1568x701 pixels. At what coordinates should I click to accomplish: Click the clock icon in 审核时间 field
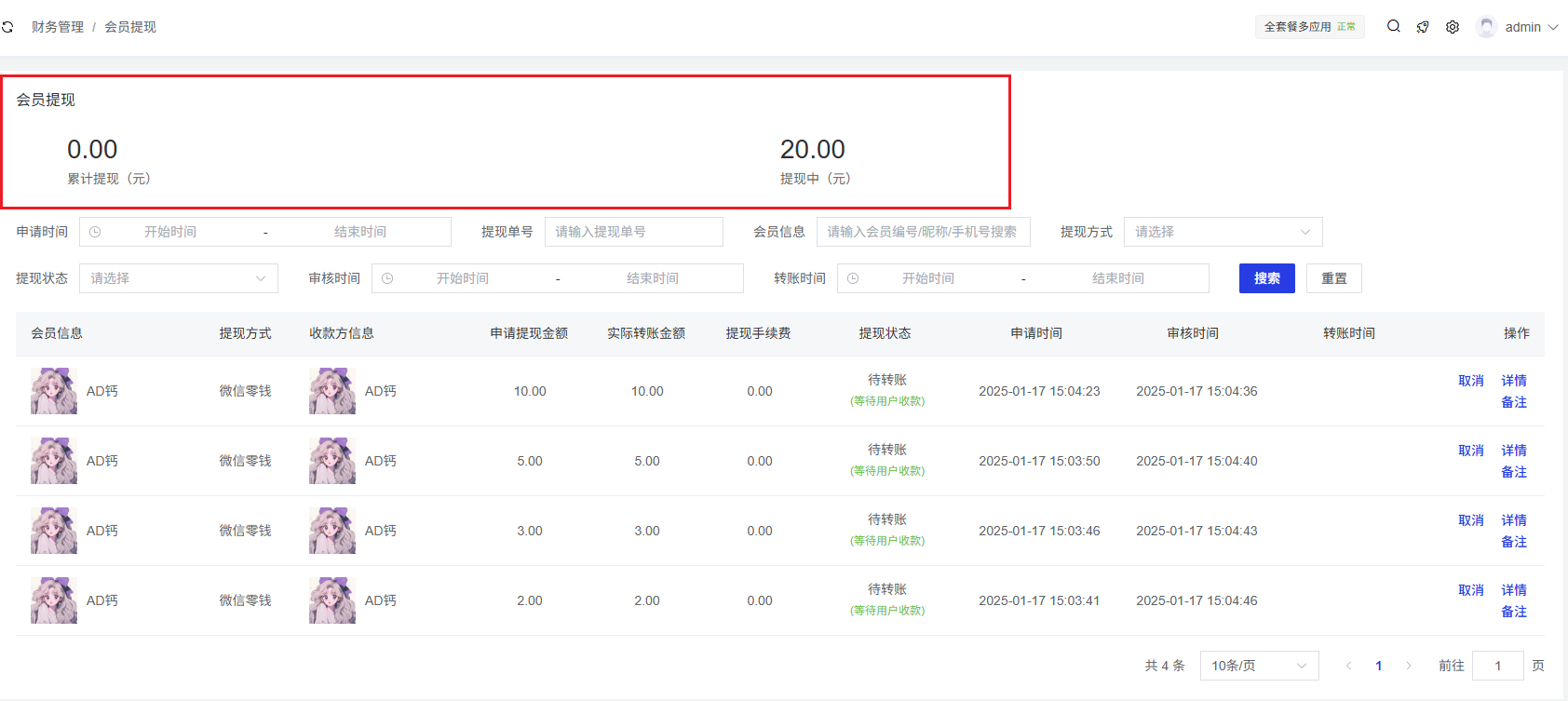387,278
